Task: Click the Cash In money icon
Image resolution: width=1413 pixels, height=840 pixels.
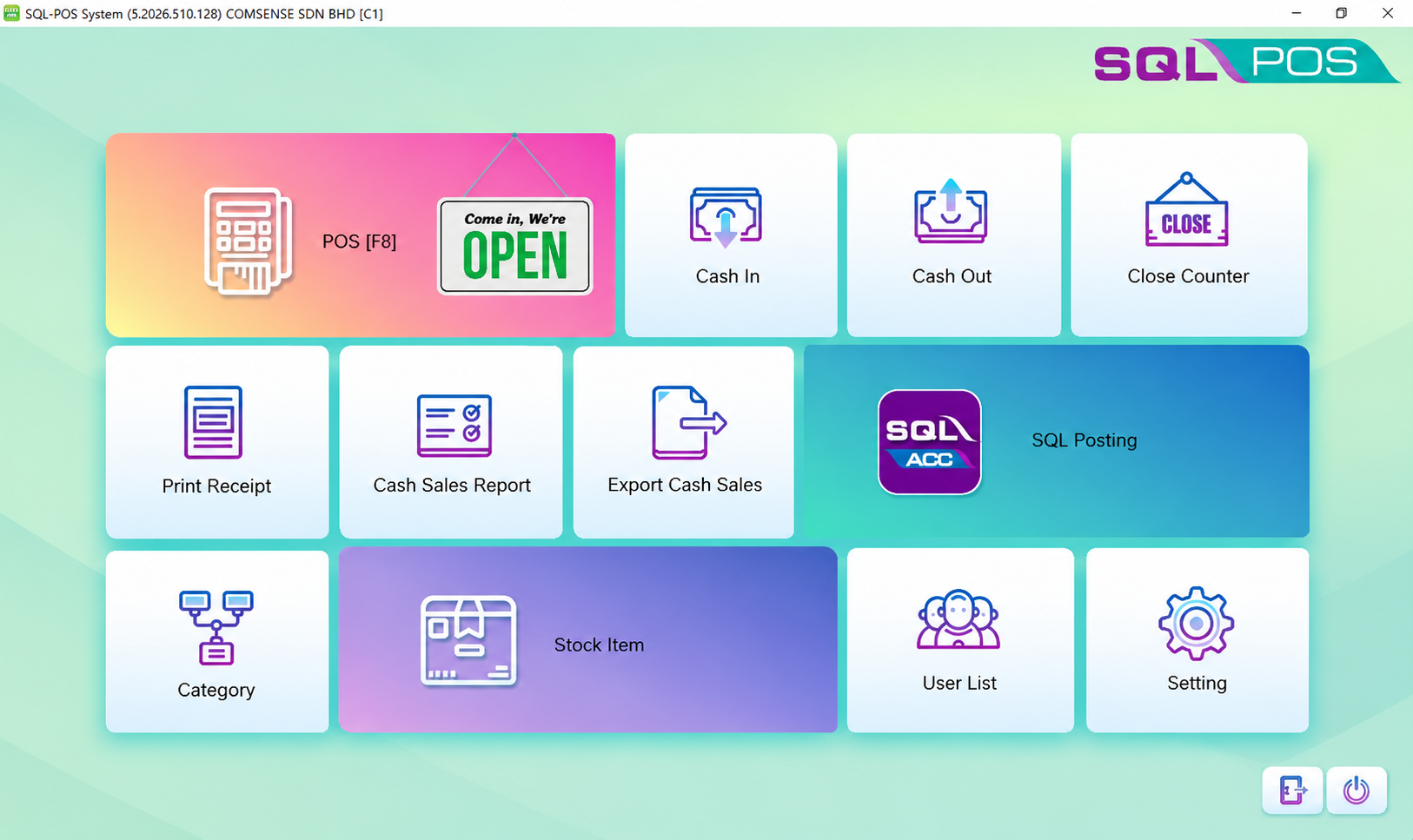Action: coord(726,216)
